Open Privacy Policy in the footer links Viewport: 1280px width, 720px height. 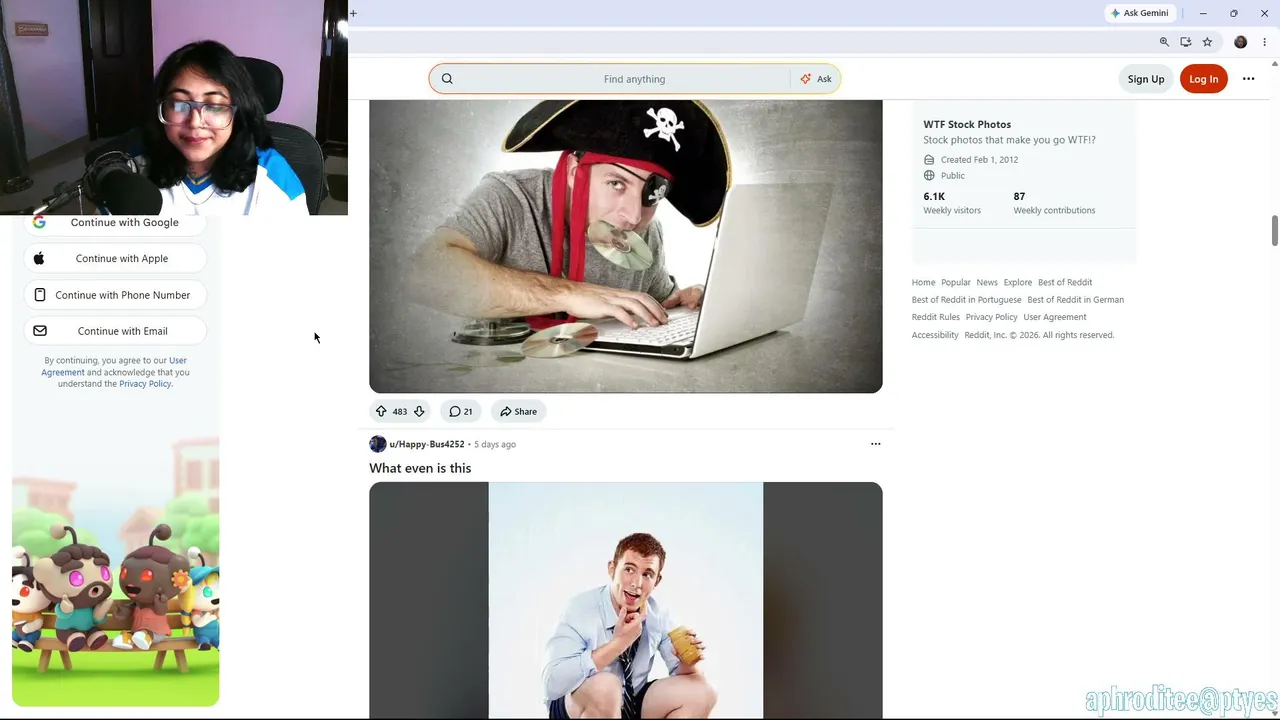click(x=991, y=317)
